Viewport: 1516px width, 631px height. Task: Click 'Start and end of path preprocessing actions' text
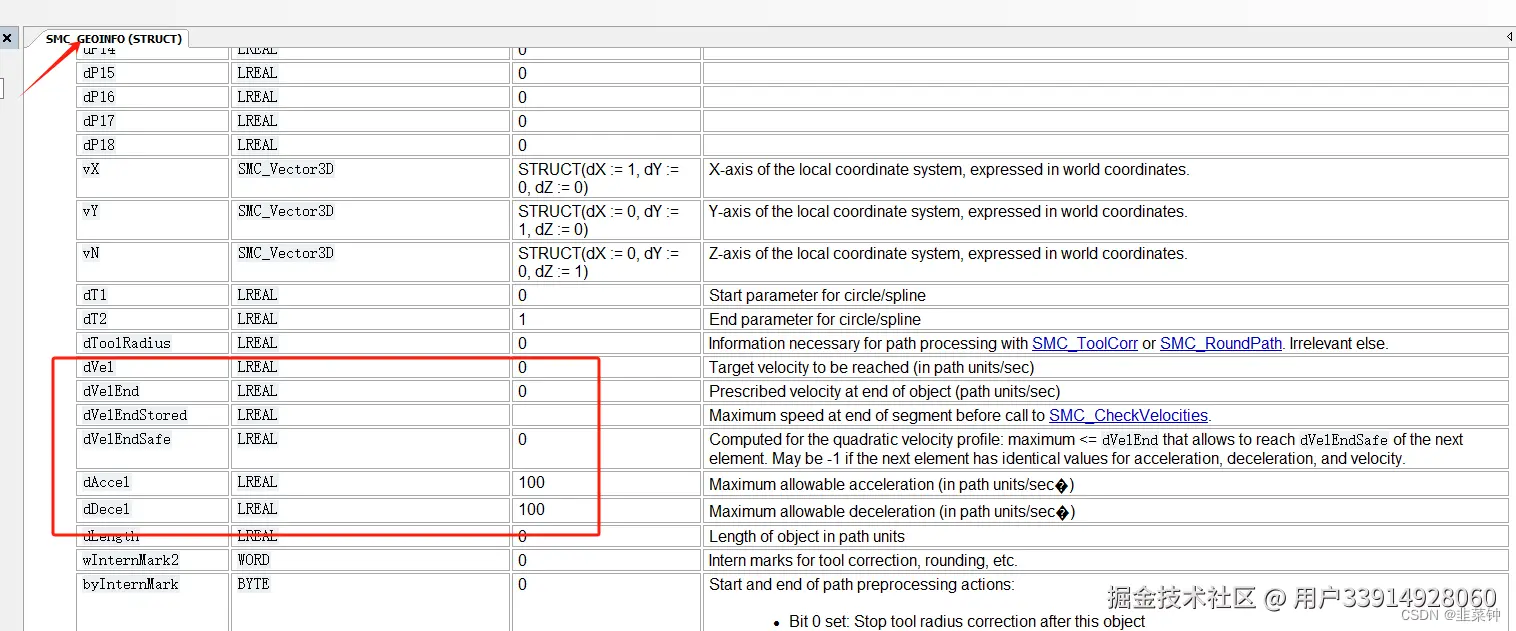(x=862, y=584)
